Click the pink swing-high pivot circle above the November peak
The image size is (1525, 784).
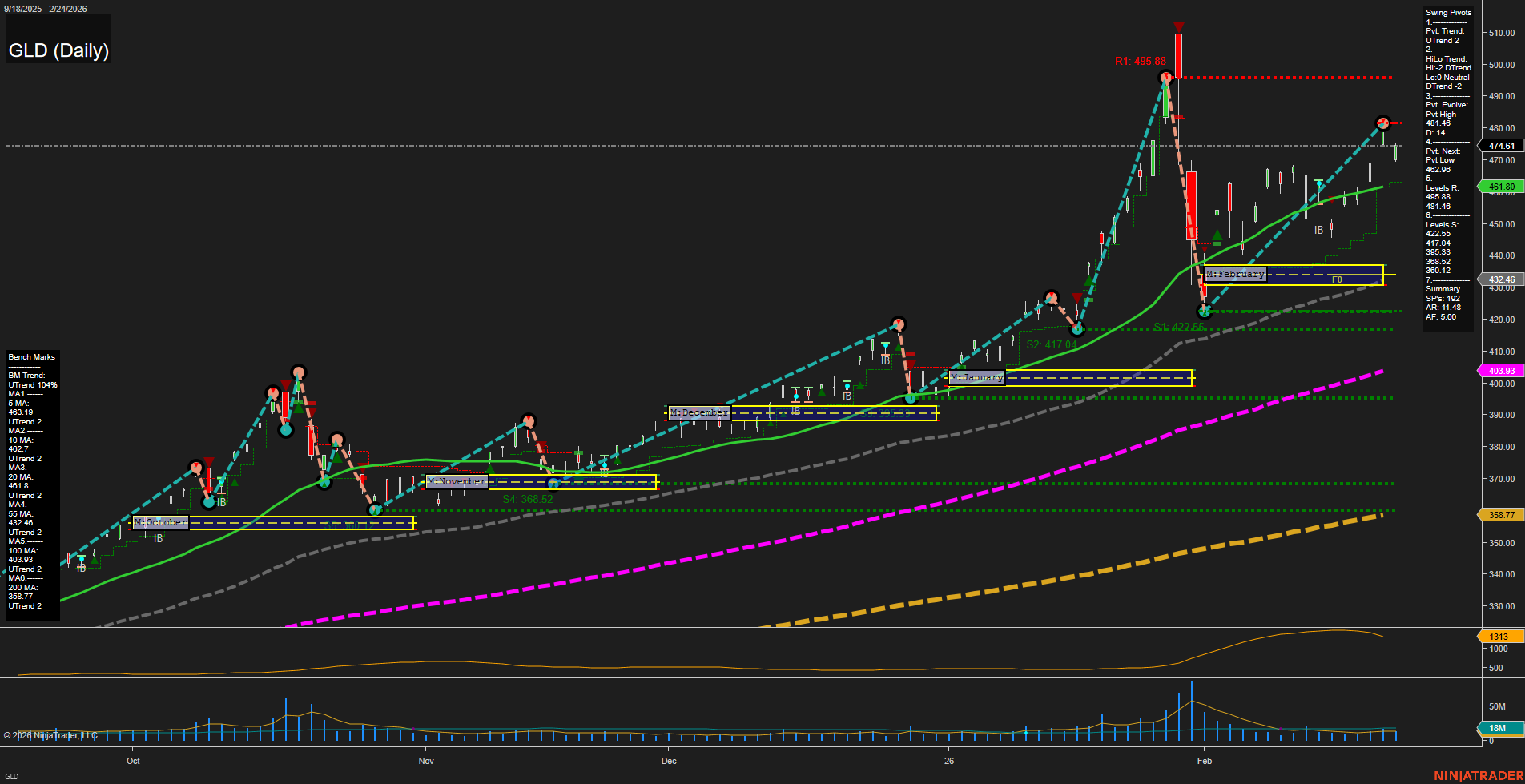click(528, 417)
